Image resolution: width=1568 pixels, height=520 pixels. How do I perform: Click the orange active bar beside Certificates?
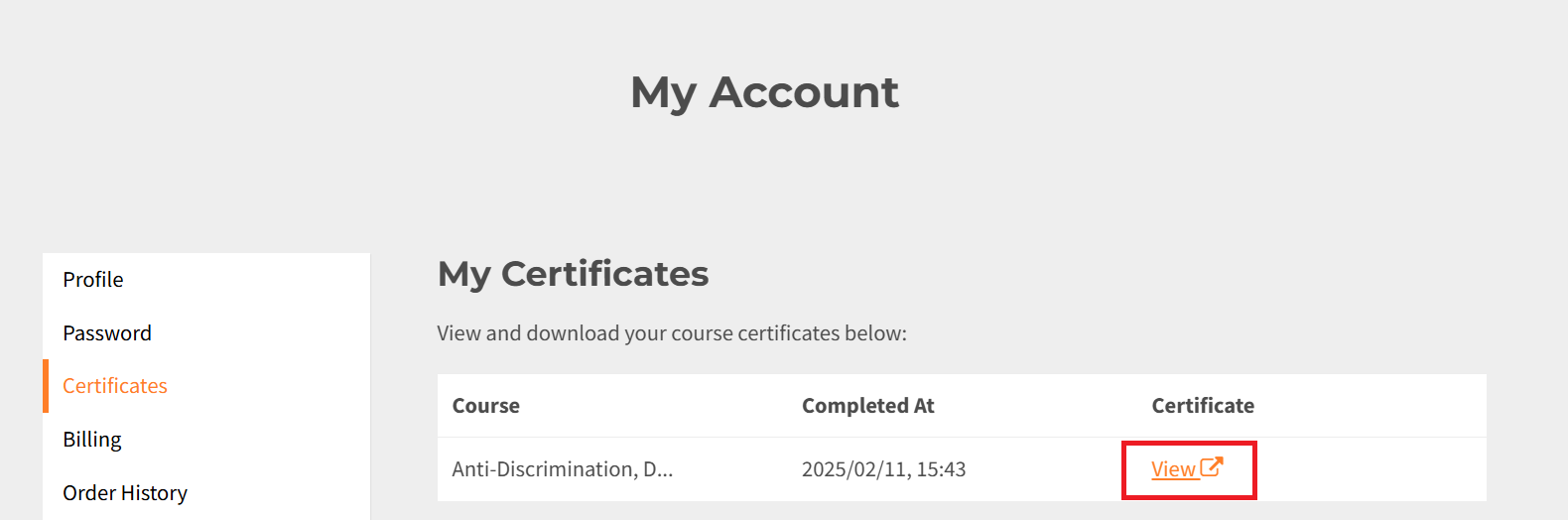pos(46,386)
